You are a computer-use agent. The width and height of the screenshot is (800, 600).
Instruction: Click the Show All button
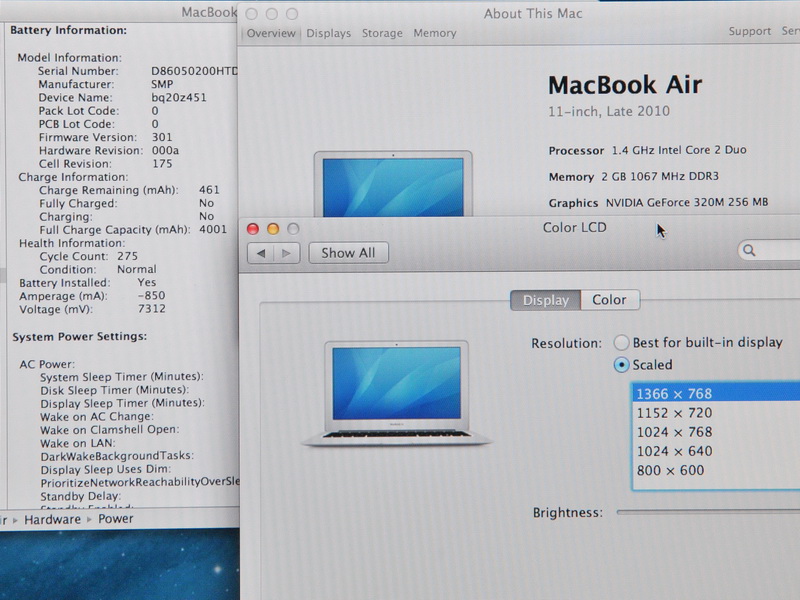(348, 253)
